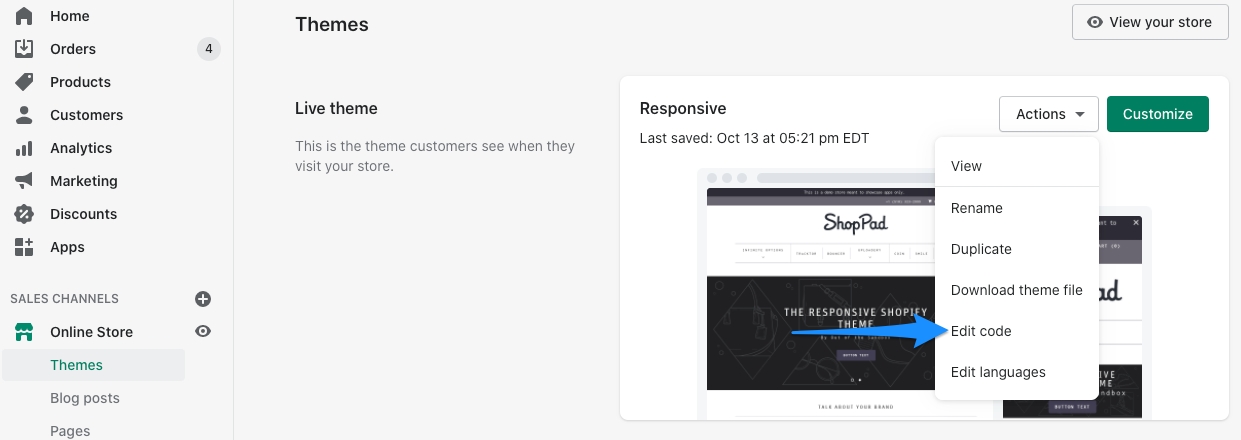
Task: Click the View your store button
Action: [x=1150, y=22]
